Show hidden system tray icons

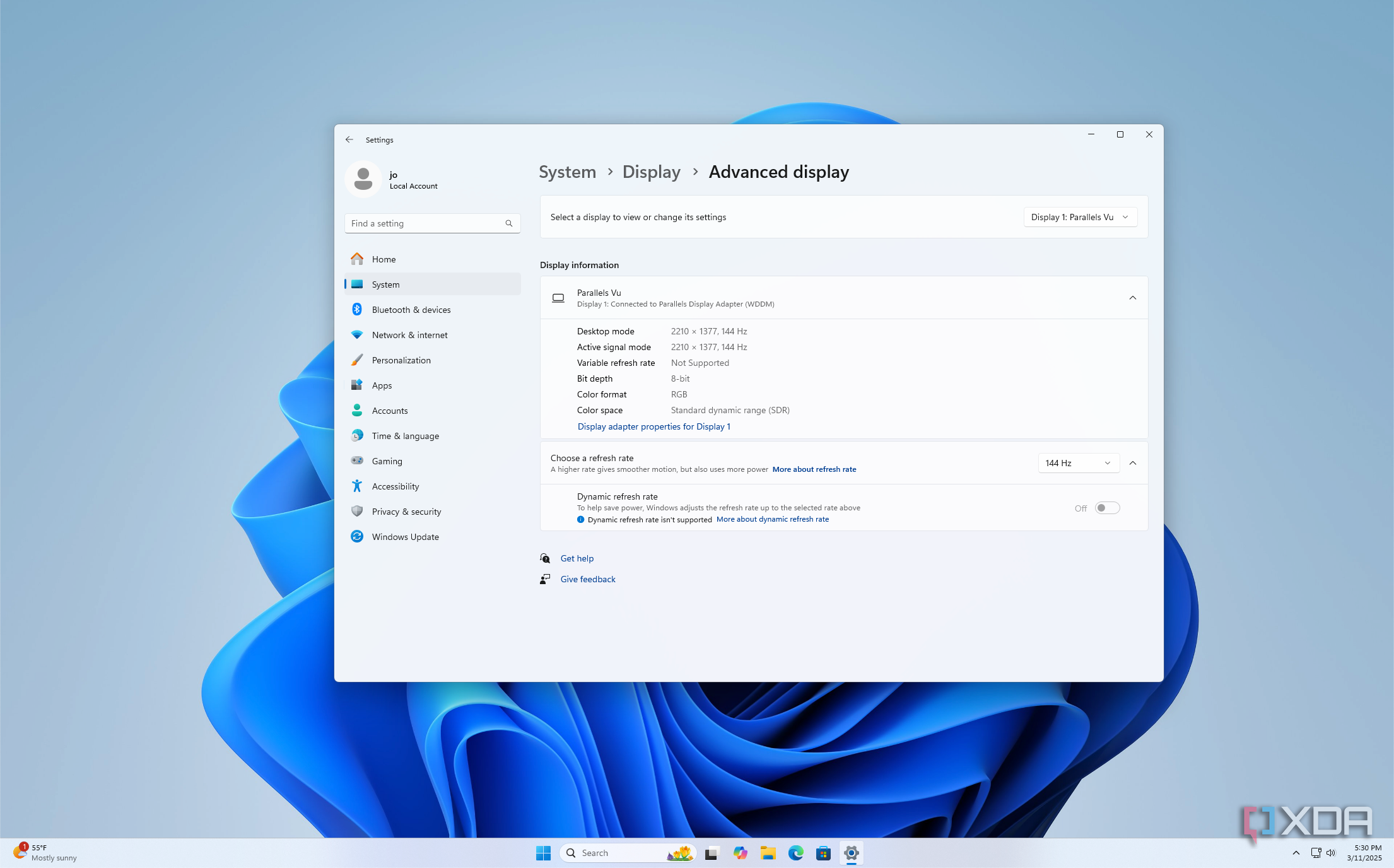(1296, 853)
